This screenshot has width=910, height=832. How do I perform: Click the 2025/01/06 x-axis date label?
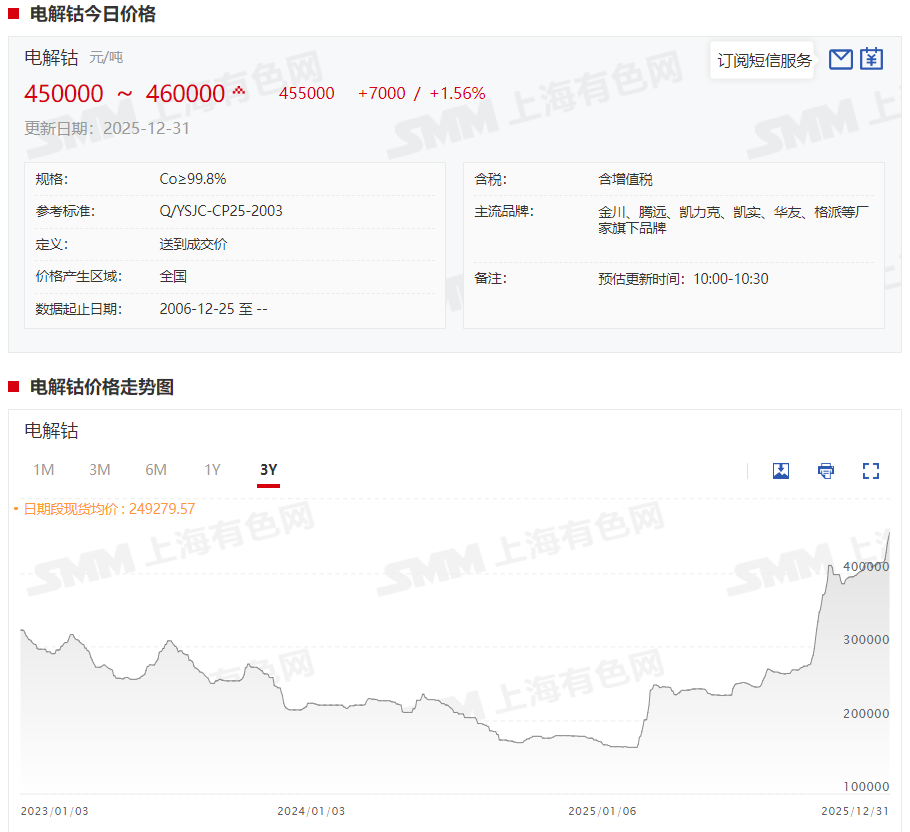pos(602,811)
